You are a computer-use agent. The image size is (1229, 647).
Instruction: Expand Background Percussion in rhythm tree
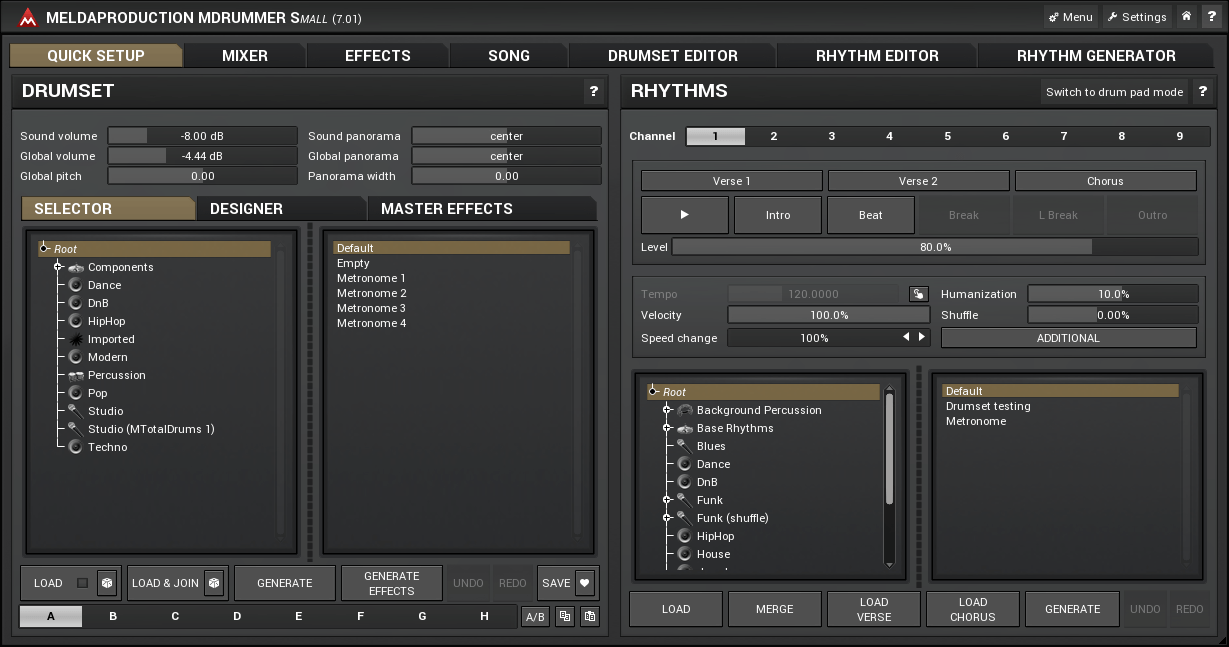(x=667, y=410)
